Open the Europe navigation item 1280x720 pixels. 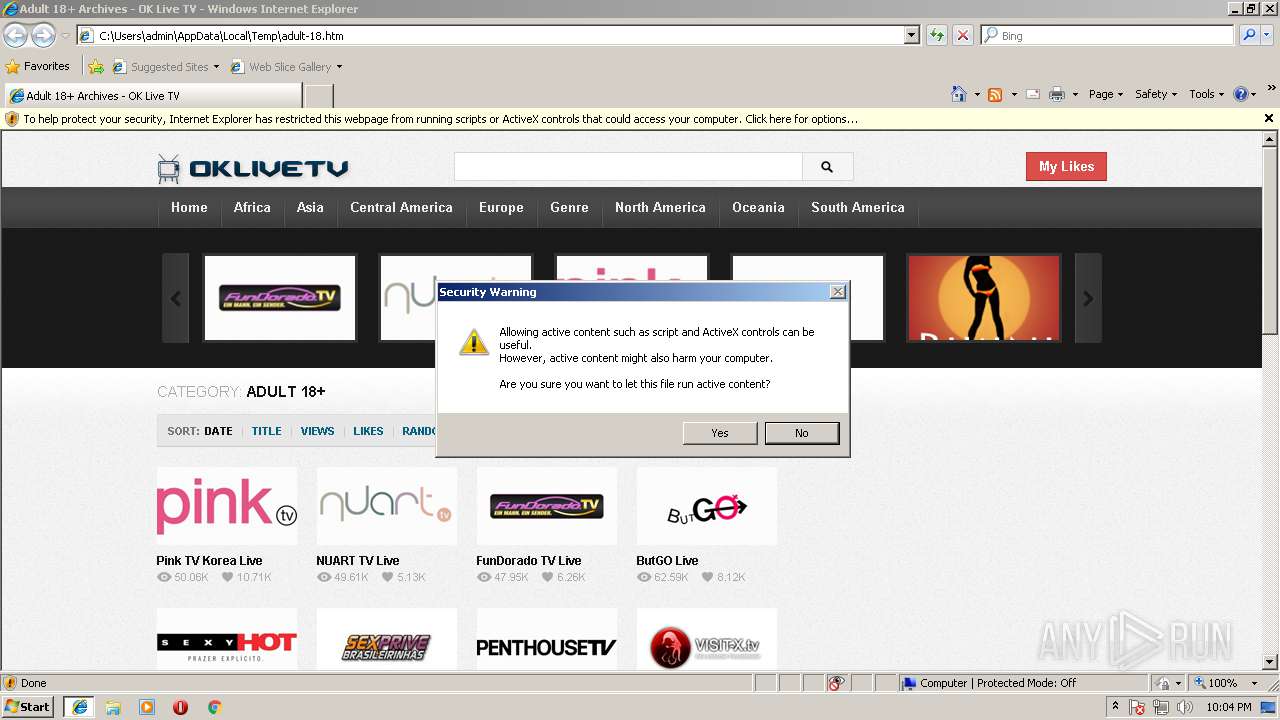pyautogui.click(x=501, y=207)
